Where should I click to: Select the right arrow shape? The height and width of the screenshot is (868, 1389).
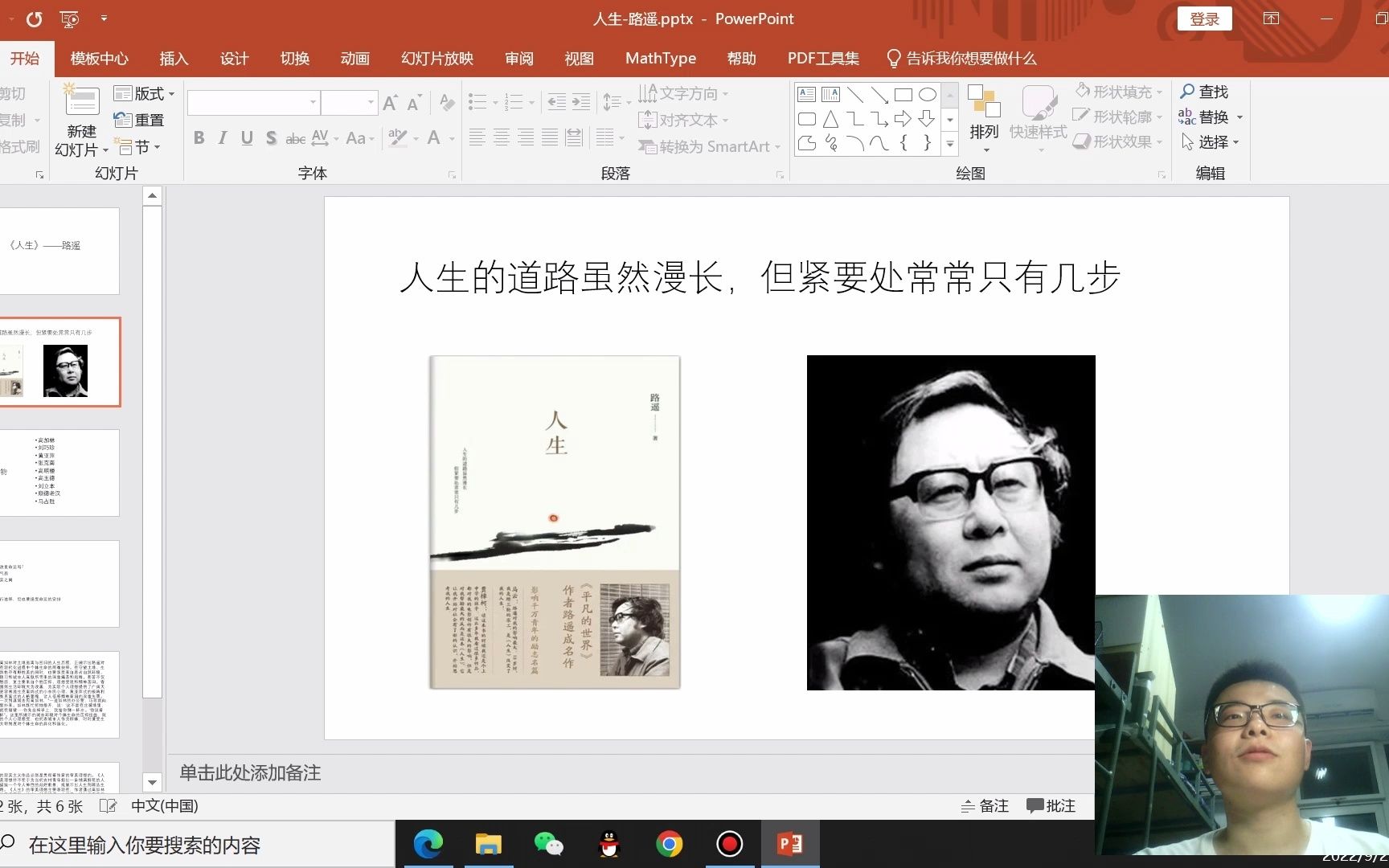click(x=903, y=119)
